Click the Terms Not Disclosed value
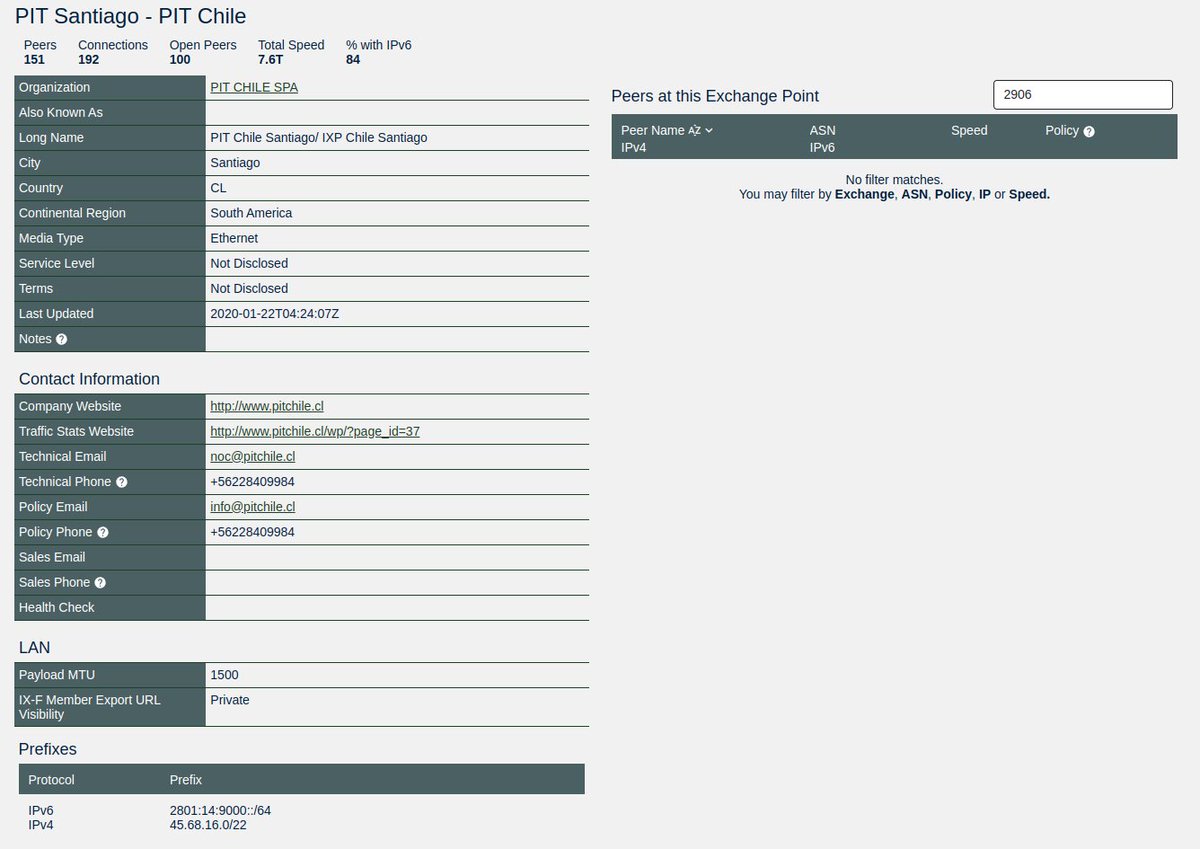 click(x=249, y=288)
